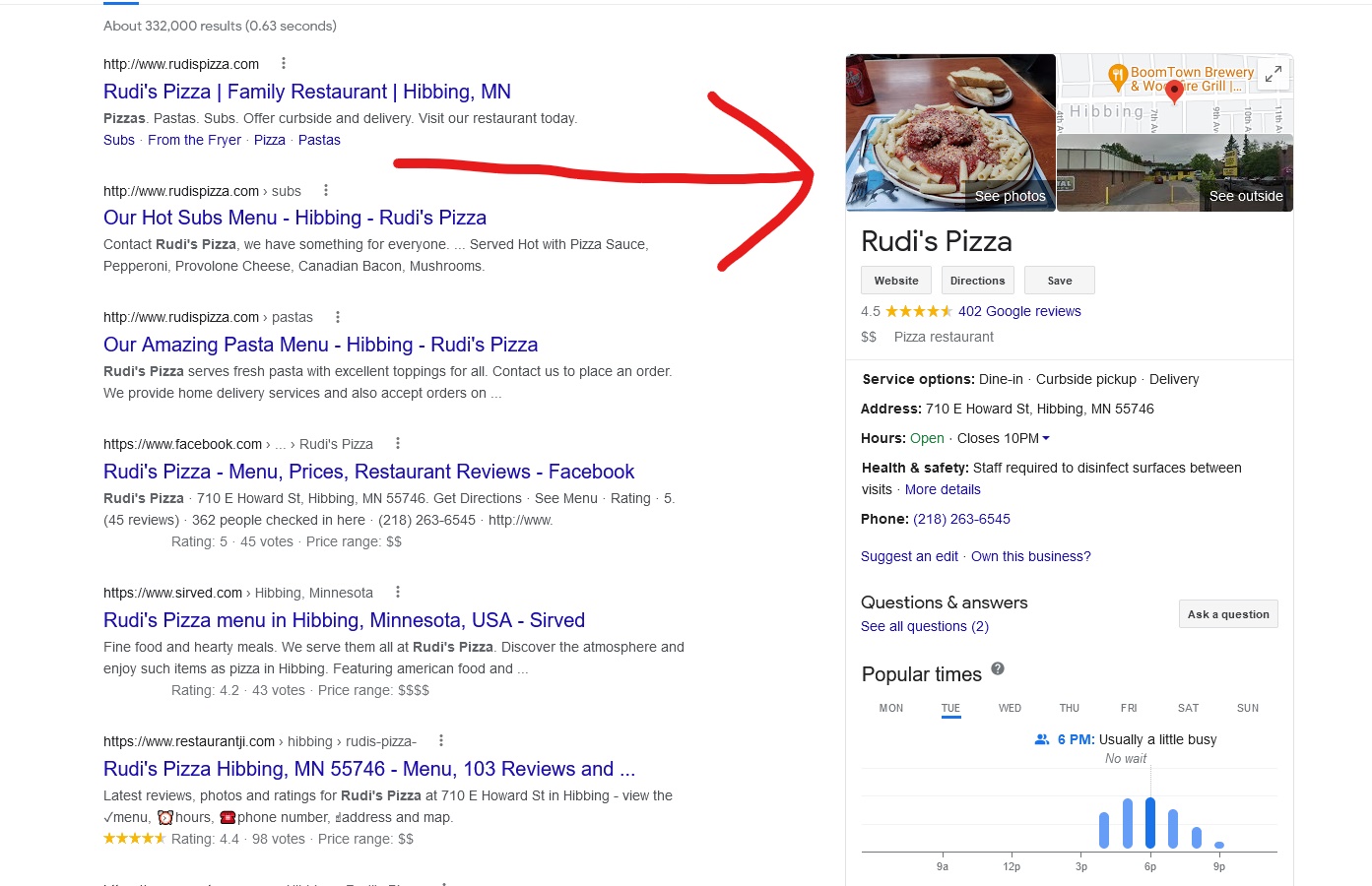Open options menu for rudispizza.com result
1372x886 pixels.
284,63
